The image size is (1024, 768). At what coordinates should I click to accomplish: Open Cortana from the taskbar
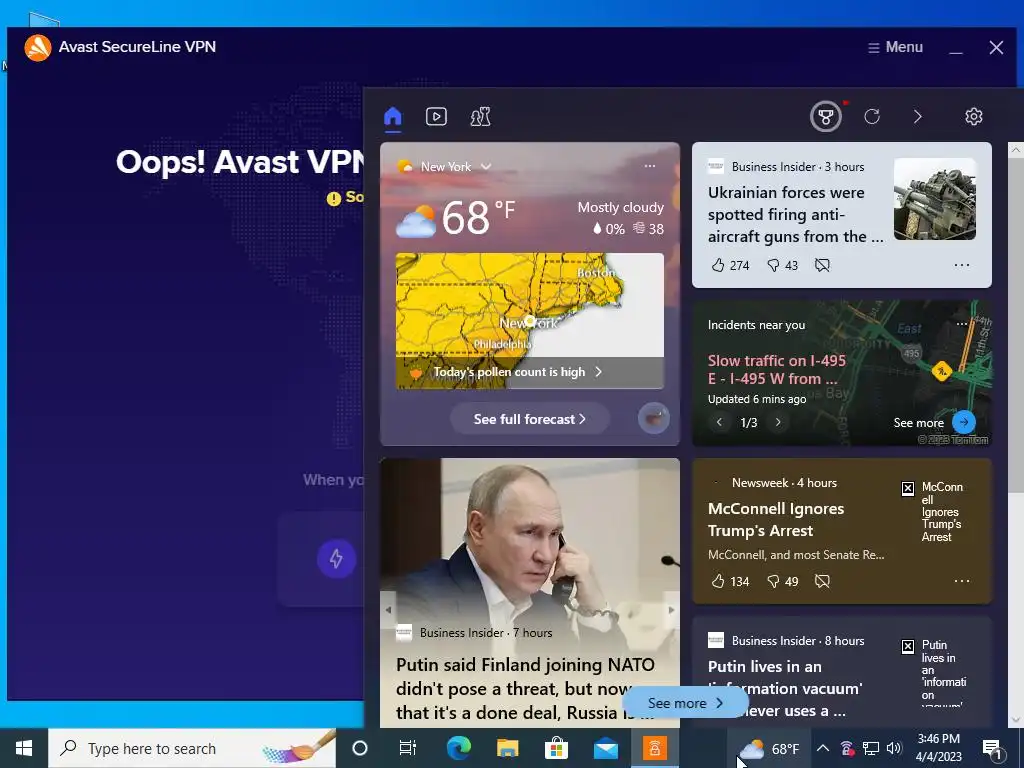pyautogui.click(x=360, y=748)
